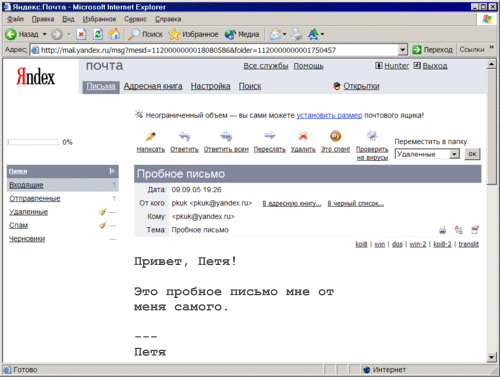The width and height of the screenshot is (500, 377).
Task: Click the Все службы link
Action: pyautogui.click(x=266, y=66)
